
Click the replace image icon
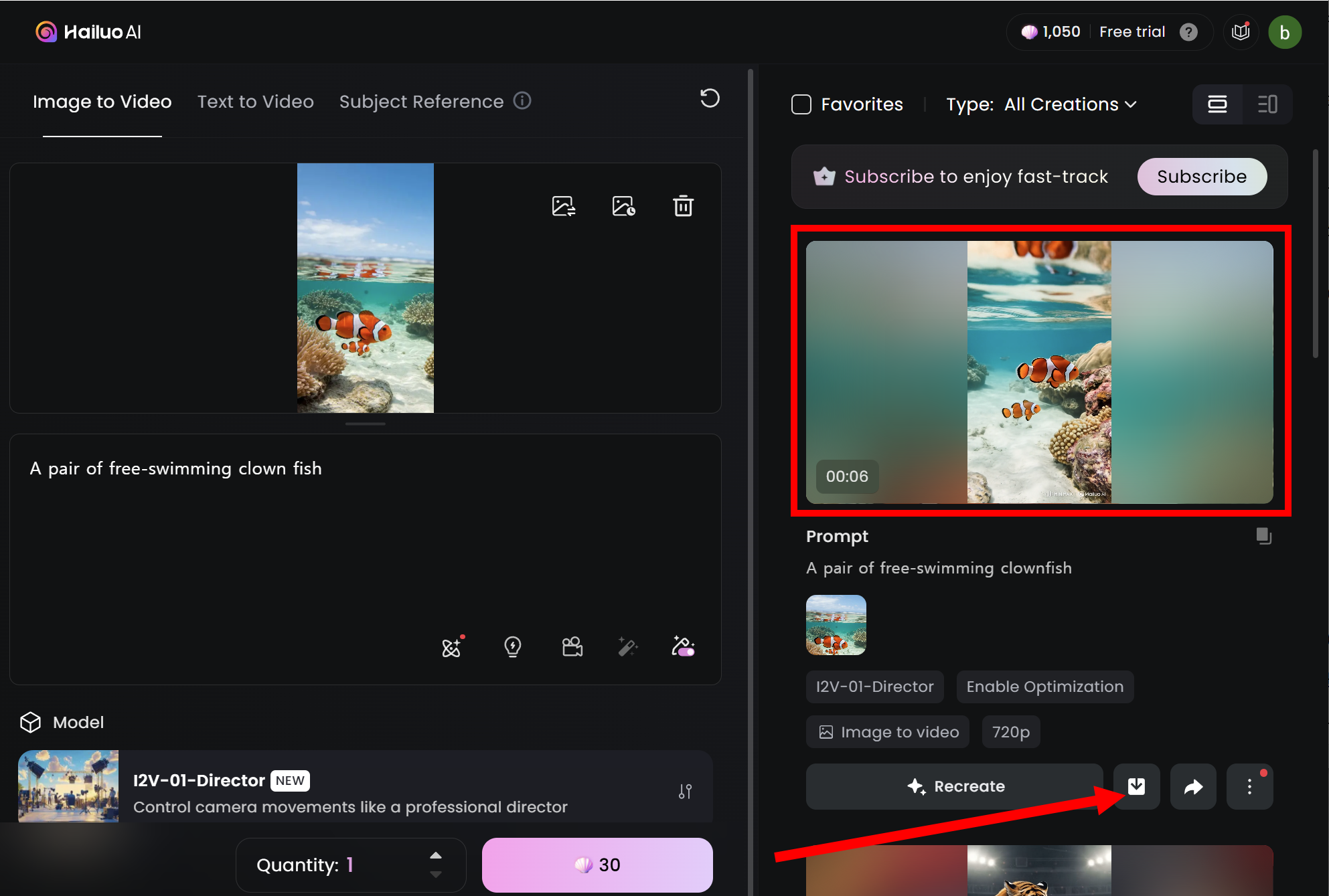(563, 206)
